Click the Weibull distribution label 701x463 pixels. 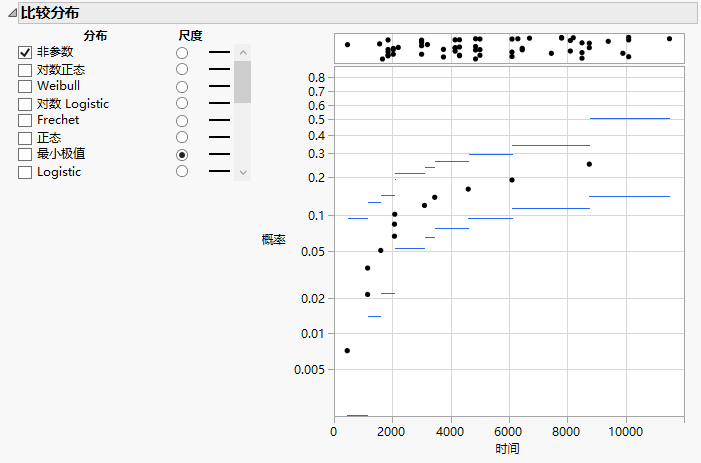pyautogui.click(x=59, y=86)
